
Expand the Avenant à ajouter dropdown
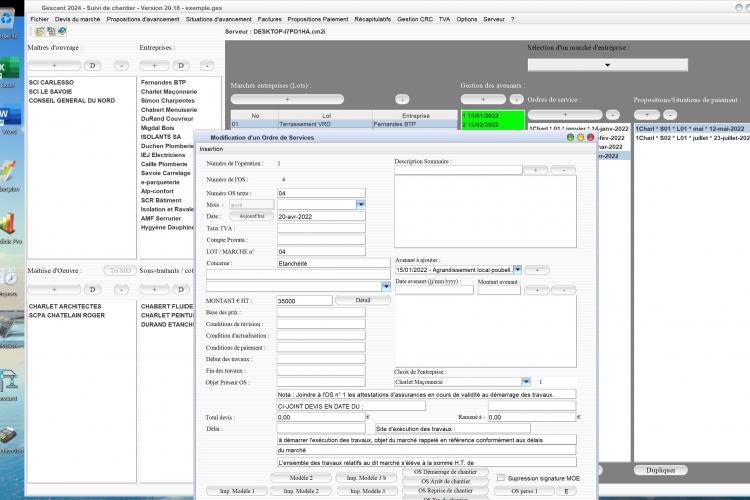click(518, 270)
